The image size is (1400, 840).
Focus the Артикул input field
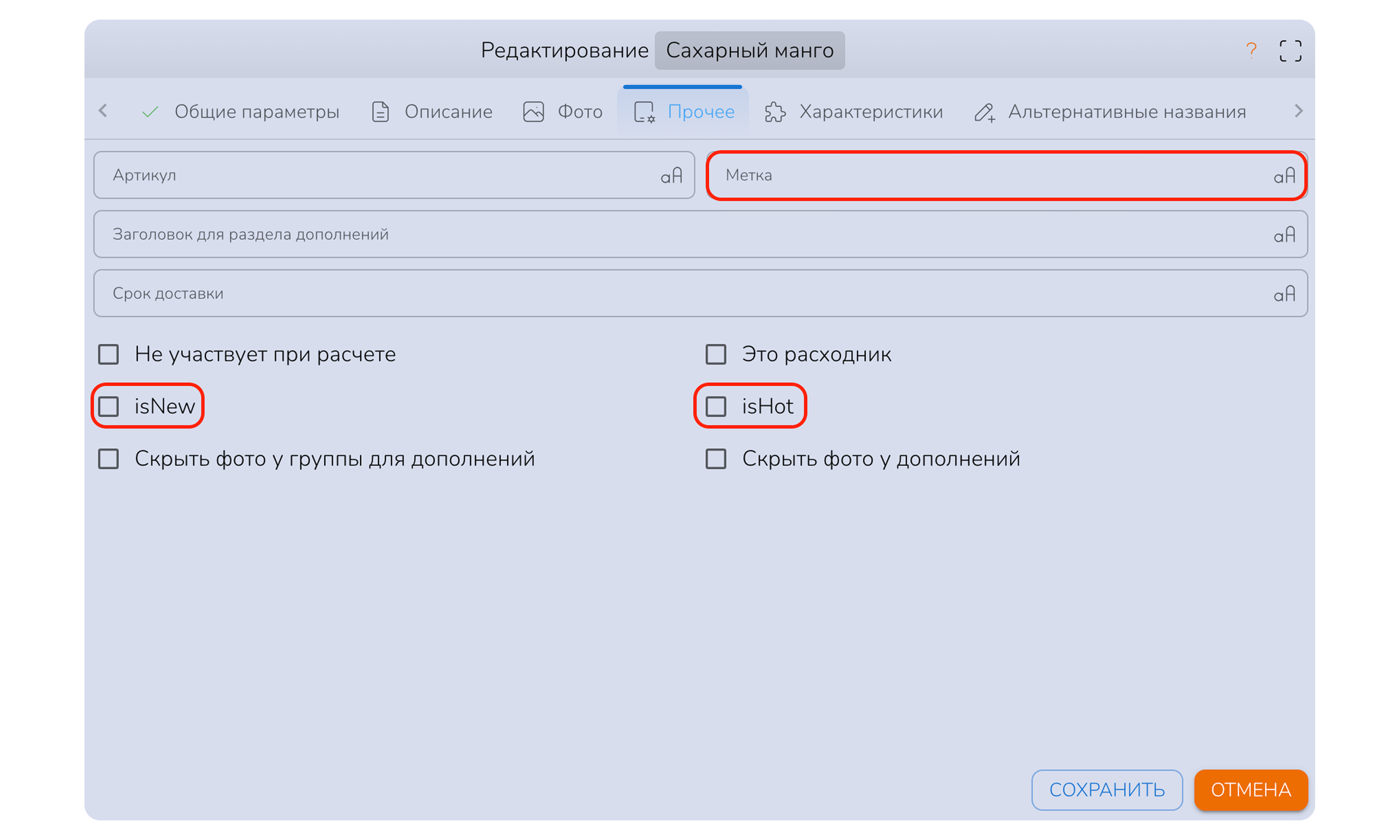(394, 175)
